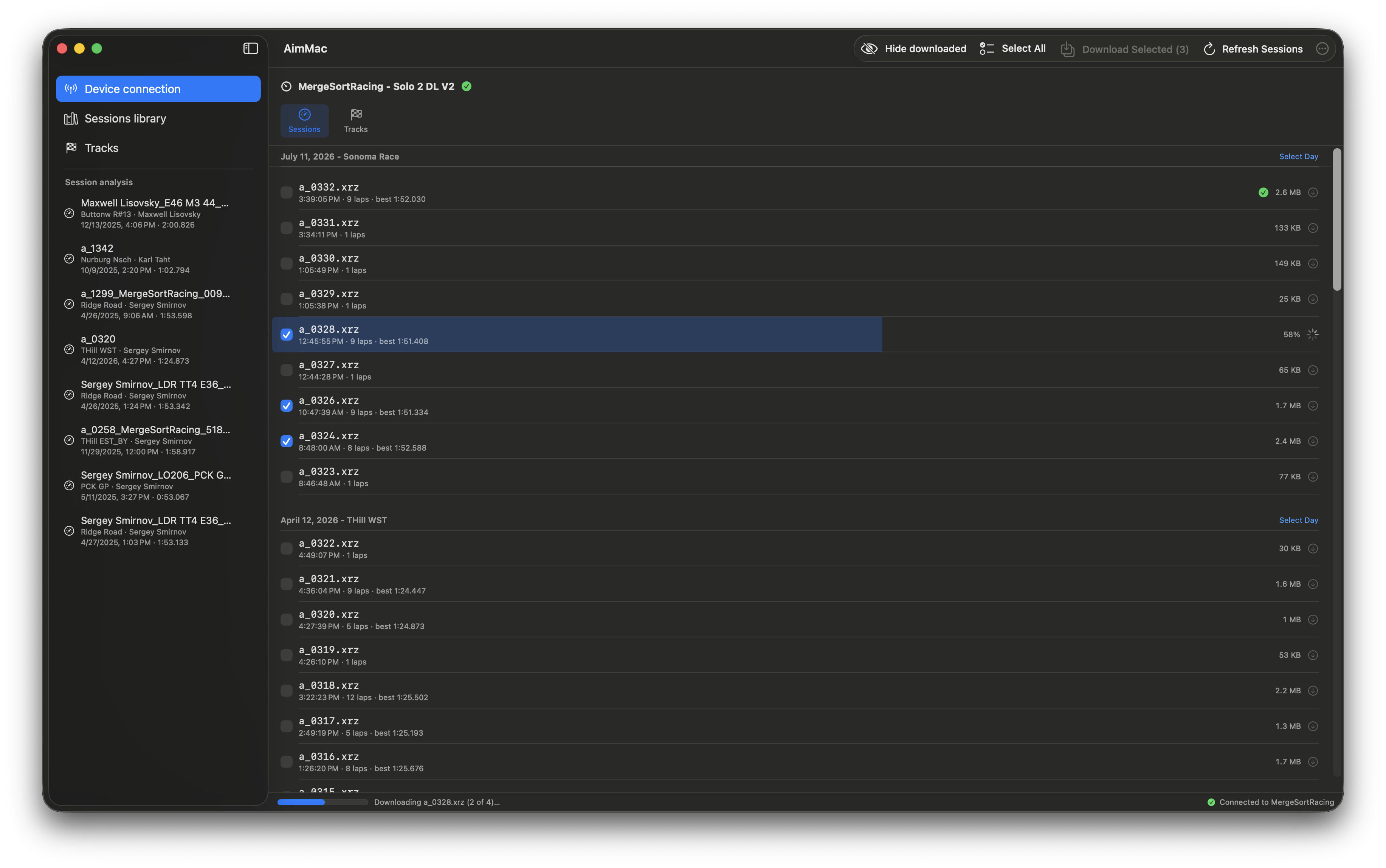The image size is (1386, 868).
Task: Click gauge icon next to a_0320 analysis
Action: [69, 350]
